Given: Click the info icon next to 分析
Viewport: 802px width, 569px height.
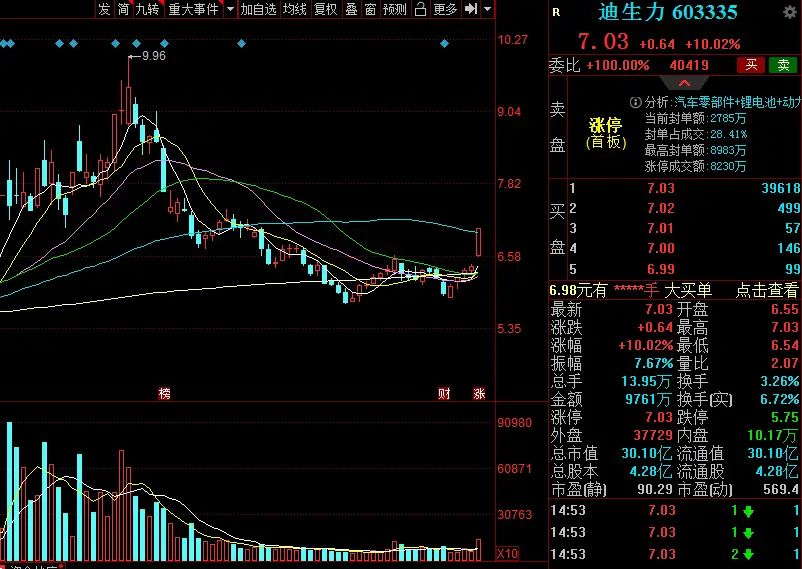Looking at the screenshot, I should pyautogui.click(x=634, y=102).
